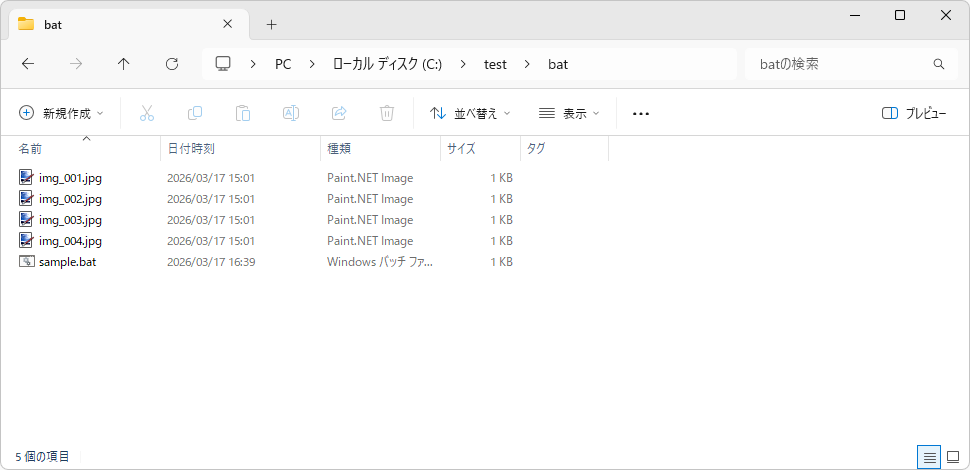Click Paint.NET Image type for img_001.jpg
Screen dimensions: 970x470
370,178
